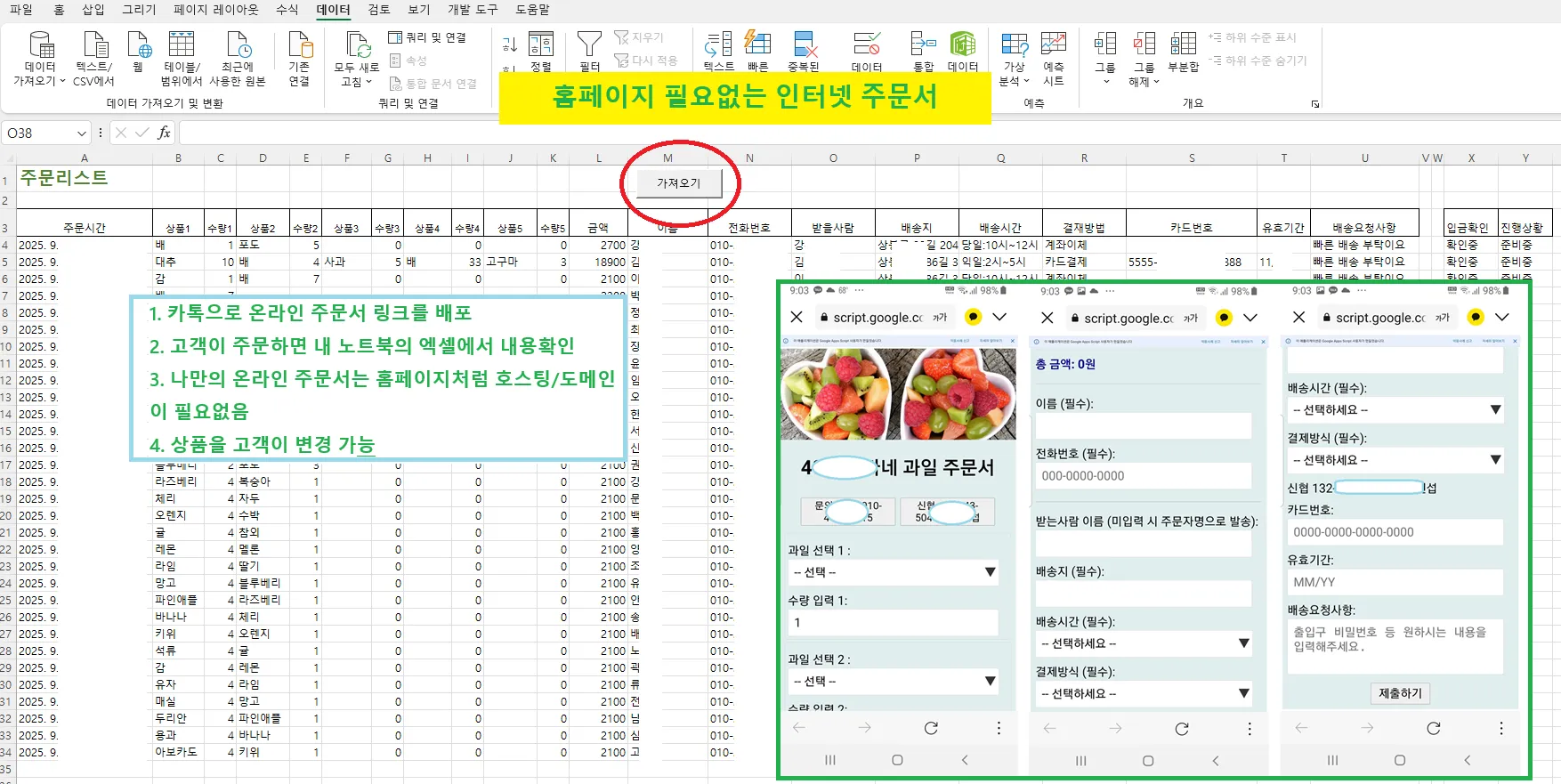Image resolution: width=1561 pixels, height=784 pixels.
Task: Select cell showing 18900 in 금액 column
Action: (x=599, y=262)
